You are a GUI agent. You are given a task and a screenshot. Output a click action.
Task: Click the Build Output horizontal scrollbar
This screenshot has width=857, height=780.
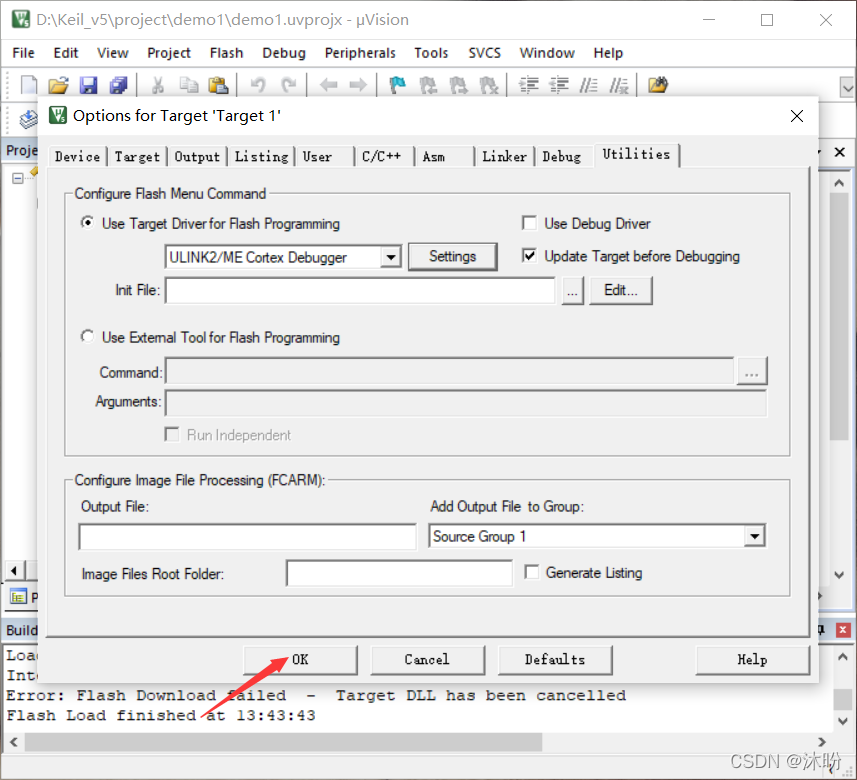click(283, 742)
